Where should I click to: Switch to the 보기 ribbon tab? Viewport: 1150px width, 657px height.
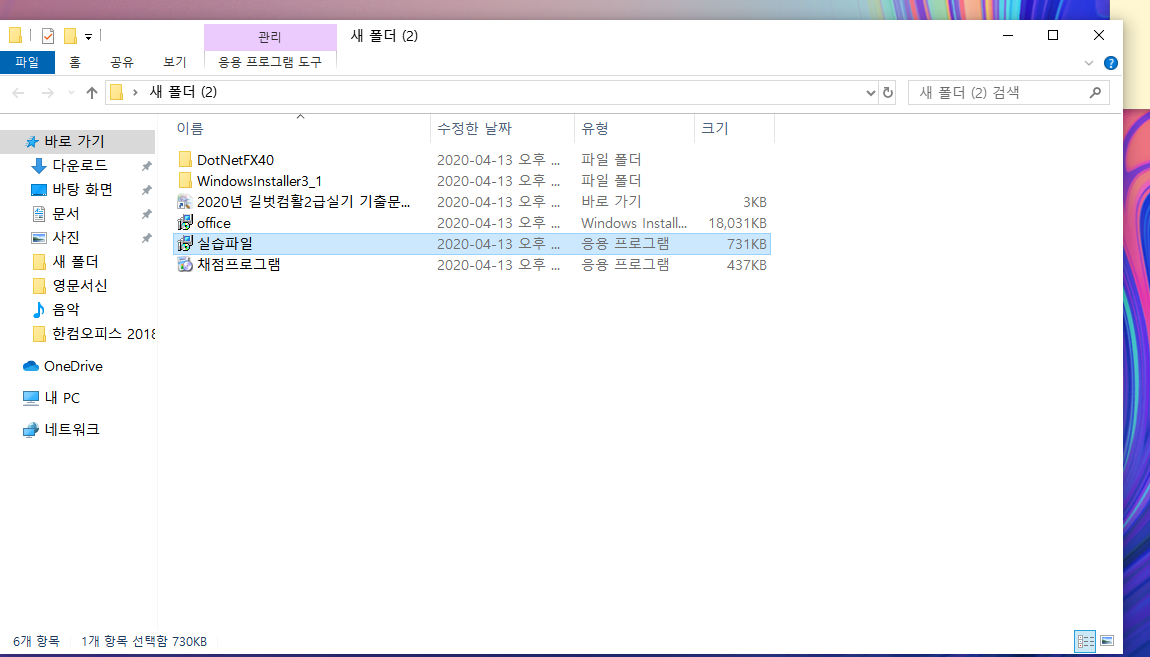(x=175, y=62)
